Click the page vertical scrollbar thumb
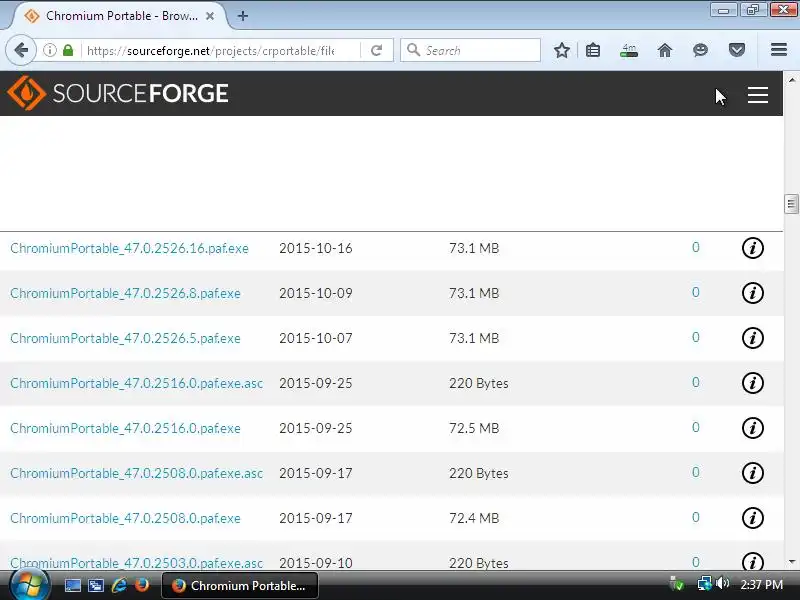The image size is (800, 600). click(x=791, y=204)
